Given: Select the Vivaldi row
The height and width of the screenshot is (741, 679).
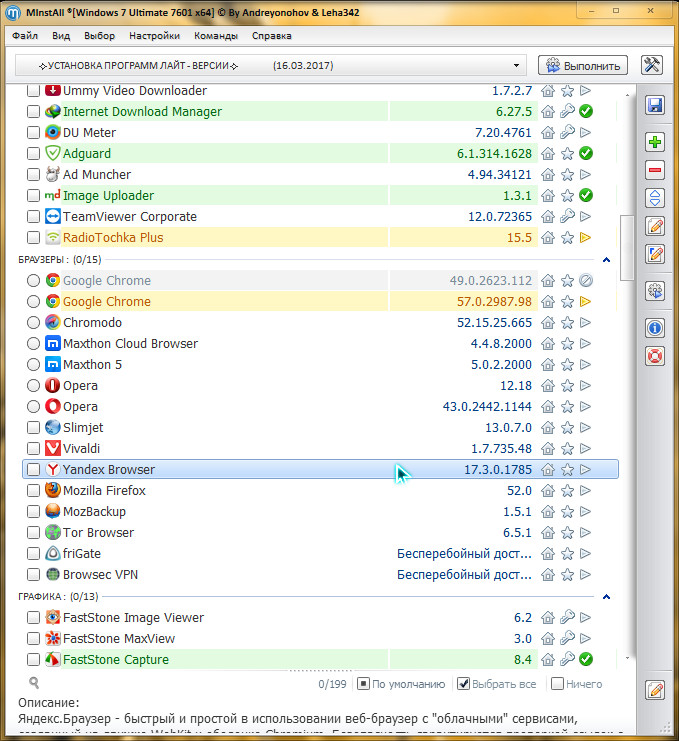Looking at the screenshot, I should click(320, 448).
